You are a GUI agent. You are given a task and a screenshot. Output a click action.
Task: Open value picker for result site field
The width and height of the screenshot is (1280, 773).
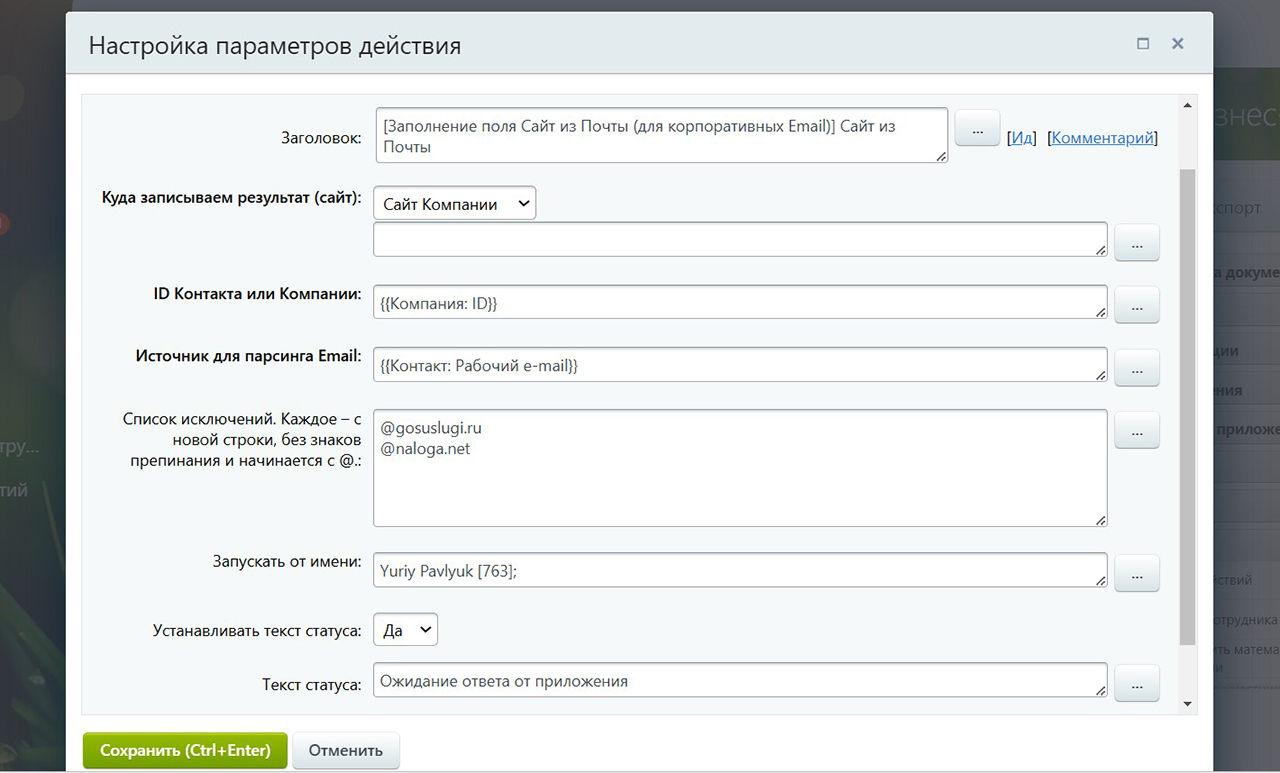point(1136,243)
